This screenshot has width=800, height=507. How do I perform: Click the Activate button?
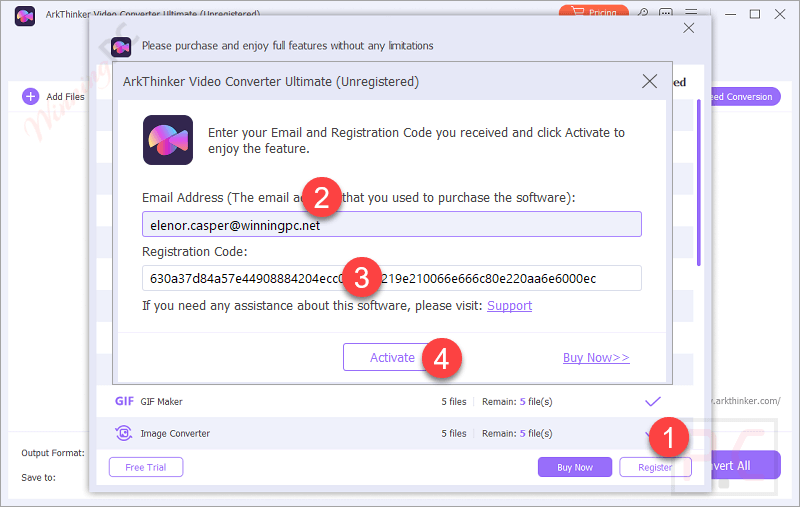tap(392, 357)
